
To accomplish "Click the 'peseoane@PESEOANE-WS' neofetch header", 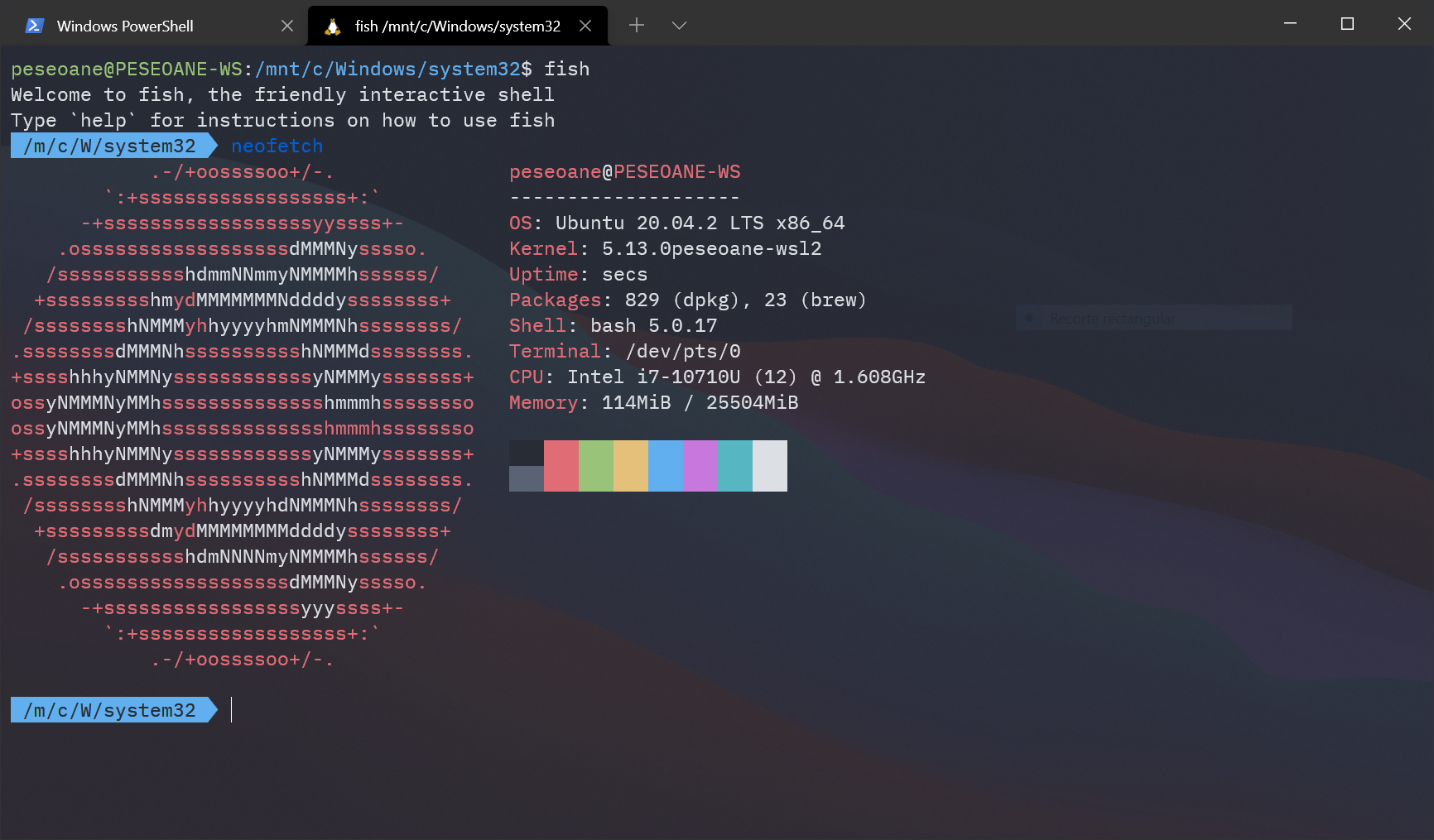I will click(625, 171).
